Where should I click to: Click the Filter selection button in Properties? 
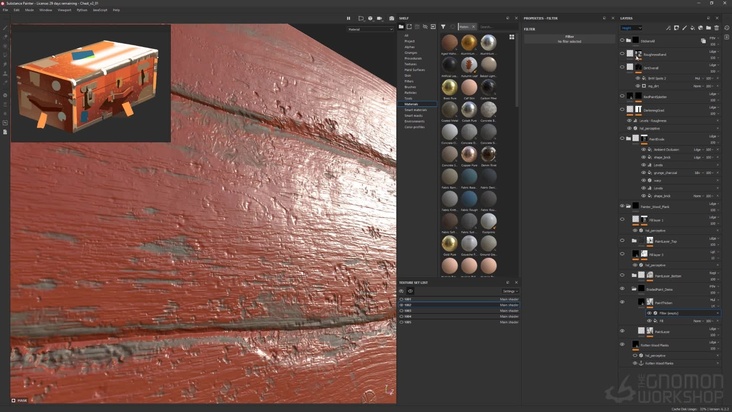570,39
